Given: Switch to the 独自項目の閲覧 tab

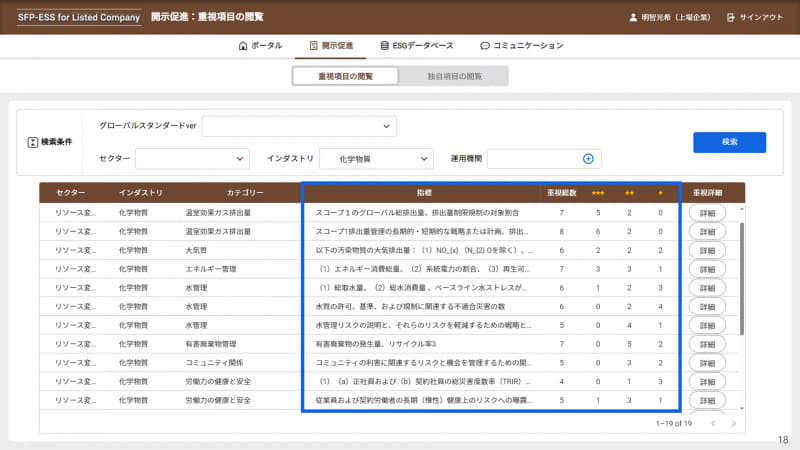Looking at the screenshot, I should pyautogui.click(x=454, y=77).
